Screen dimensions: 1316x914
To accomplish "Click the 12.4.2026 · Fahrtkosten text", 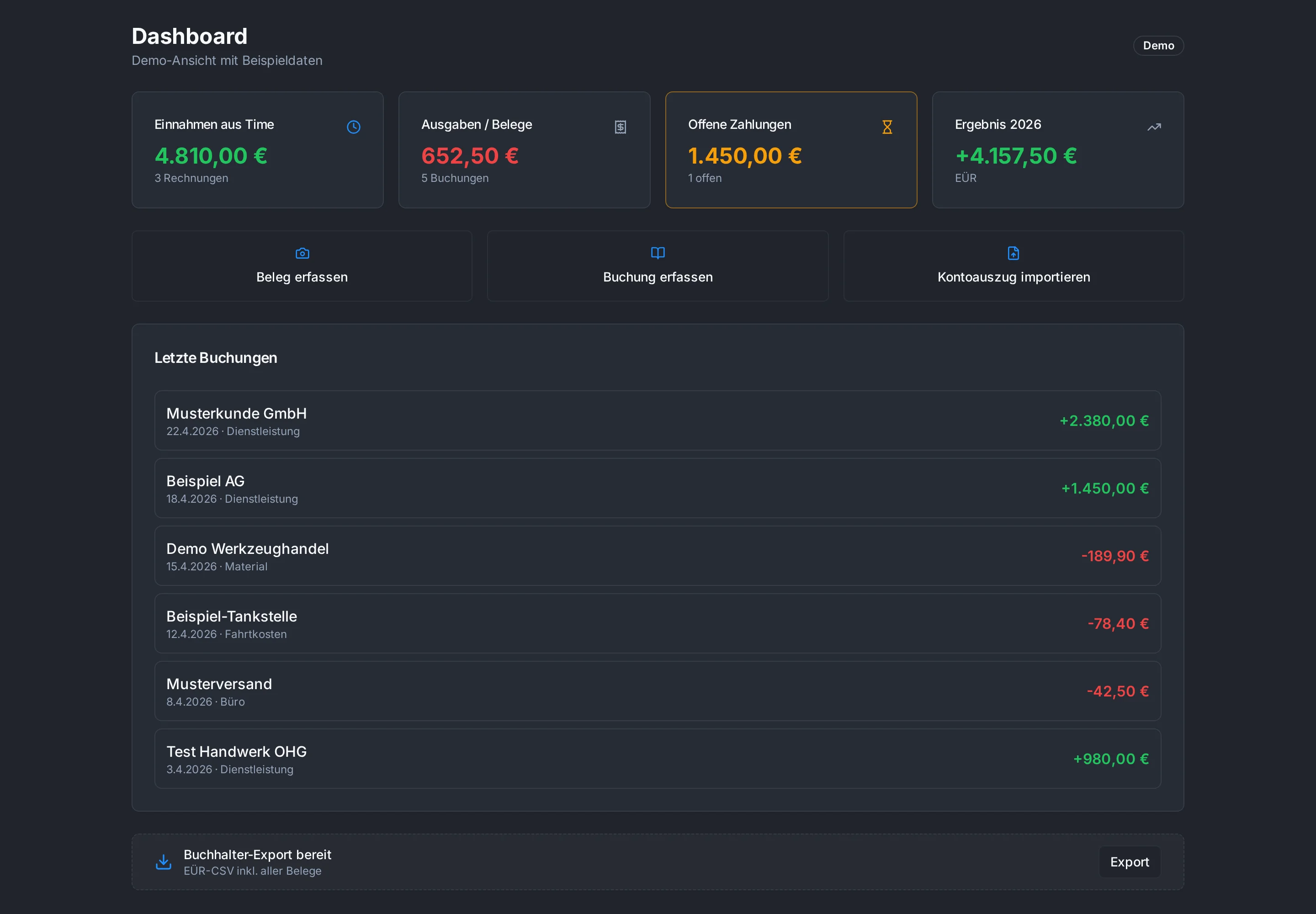I will click(x=227, y=634).
